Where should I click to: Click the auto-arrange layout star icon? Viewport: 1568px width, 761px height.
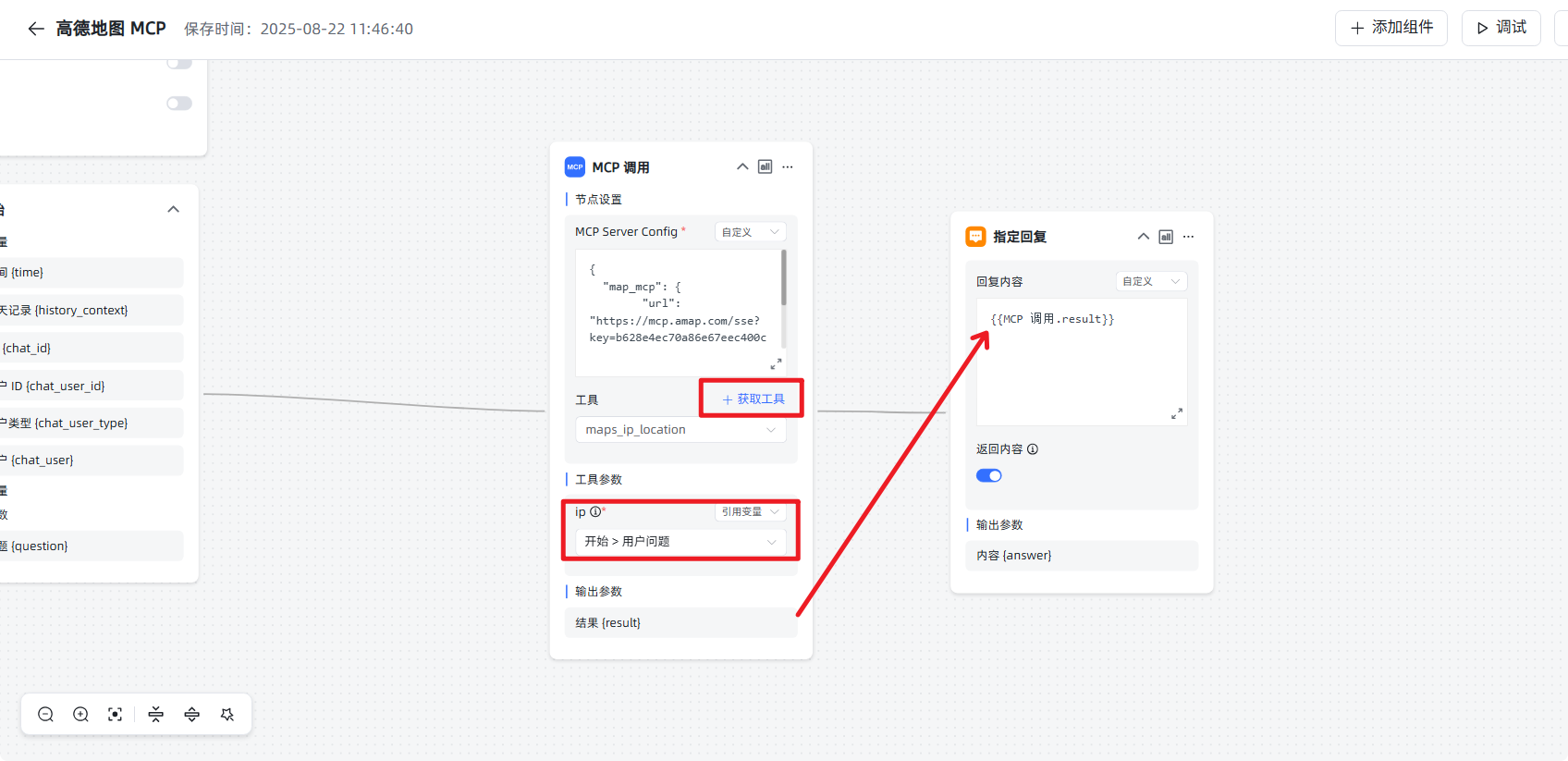pyautogui.click(x=227, y=715)
